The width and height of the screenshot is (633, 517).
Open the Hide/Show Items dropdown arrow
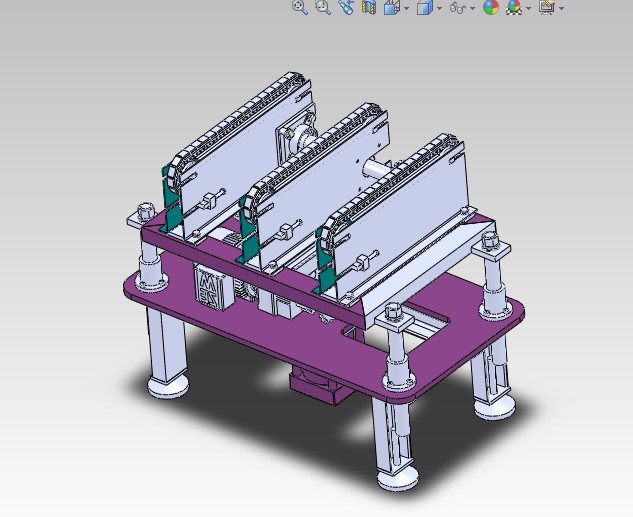click(472, 8)
